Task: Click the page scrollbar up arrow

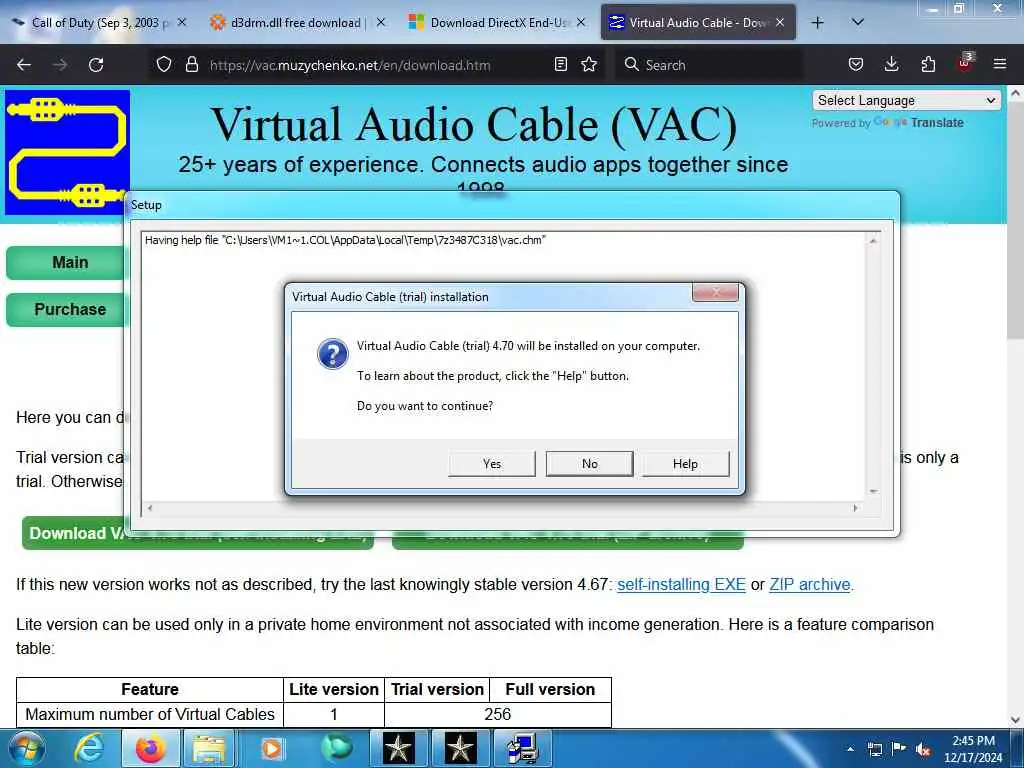Action: (1015, 93)
